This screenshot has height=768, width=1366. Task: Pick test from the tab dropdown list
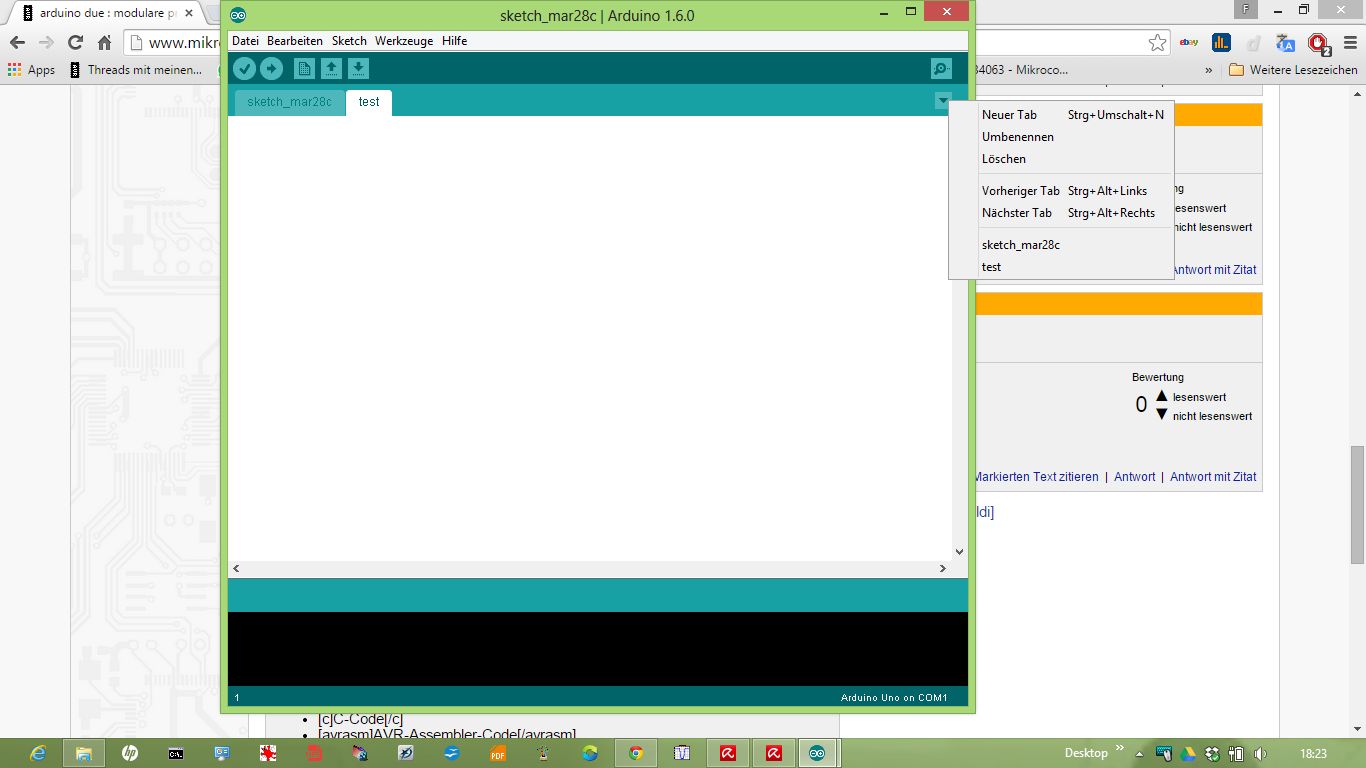point(1061,267)
